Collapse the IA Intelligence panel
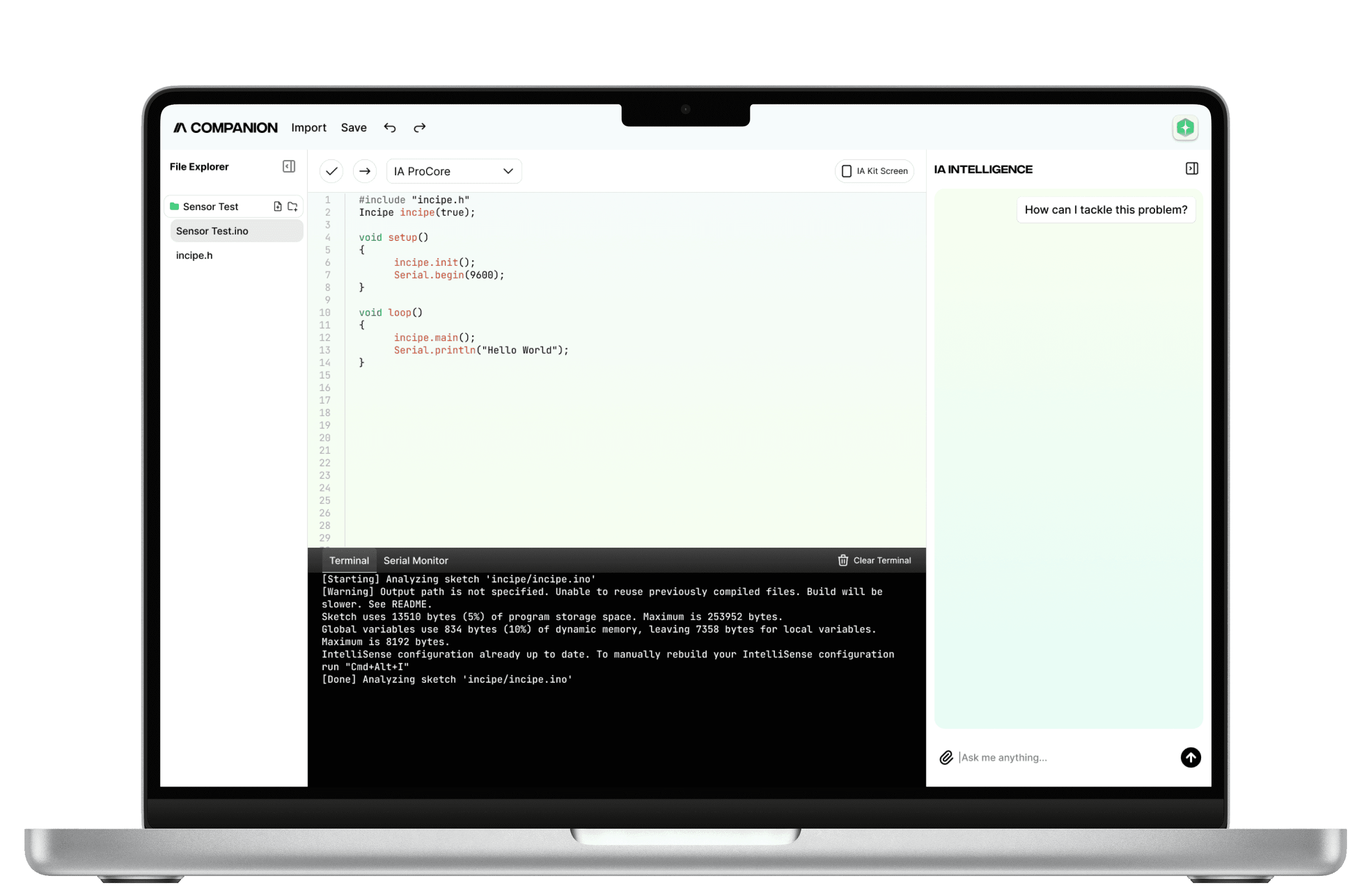This screenshot has width=1372, height=891. pyautogui.click(x=1192, y=169)
